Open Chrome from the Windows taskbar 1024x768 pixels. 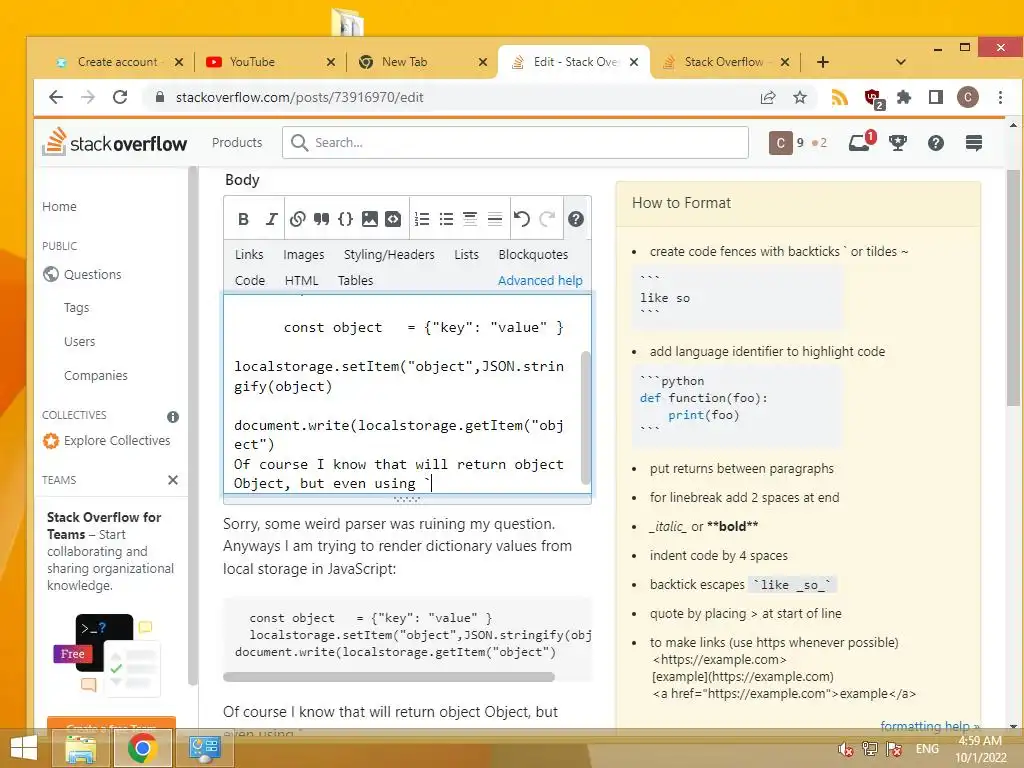[142, 748]
